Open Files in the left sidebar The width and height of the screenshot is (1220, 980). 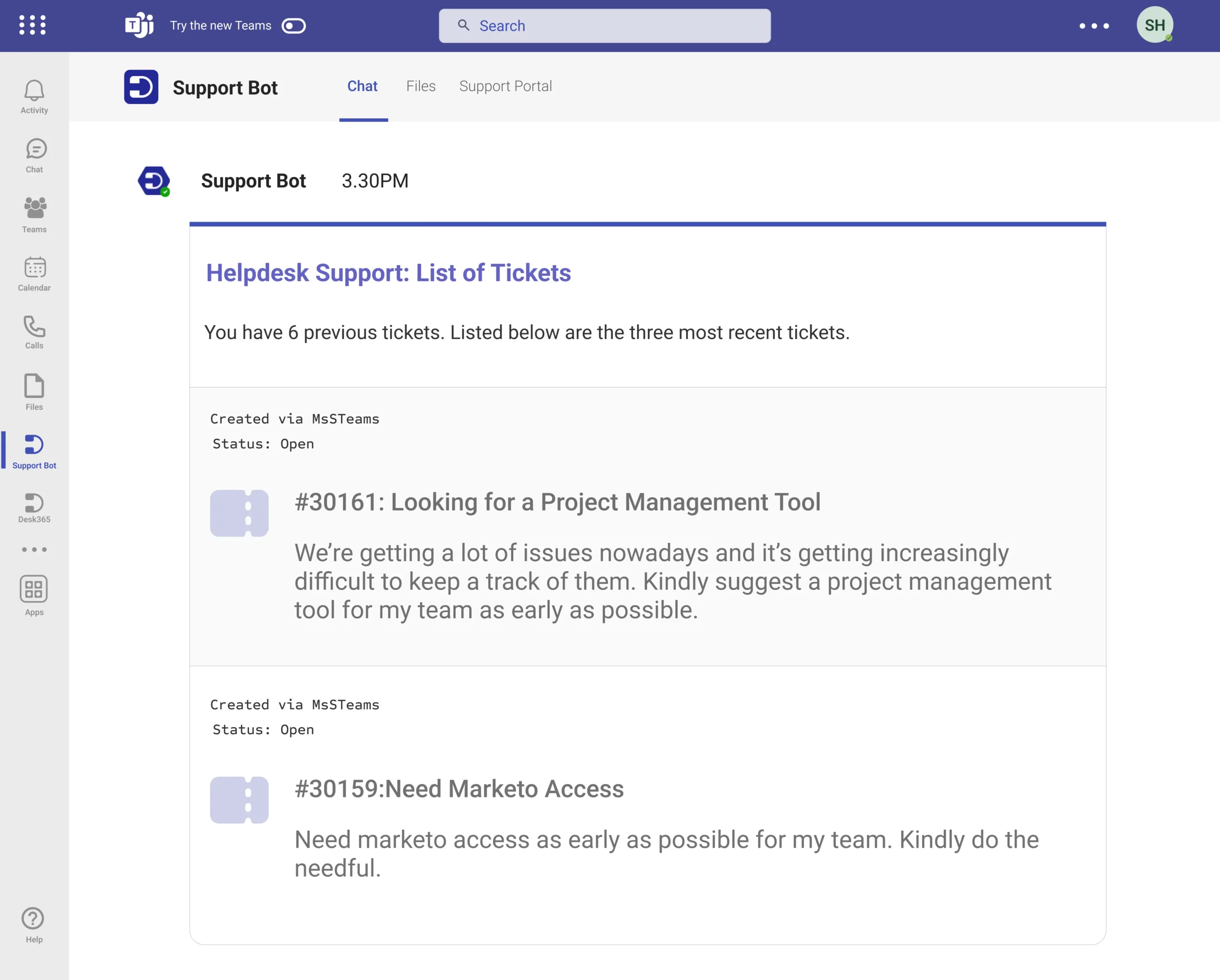tap(34, 387)
